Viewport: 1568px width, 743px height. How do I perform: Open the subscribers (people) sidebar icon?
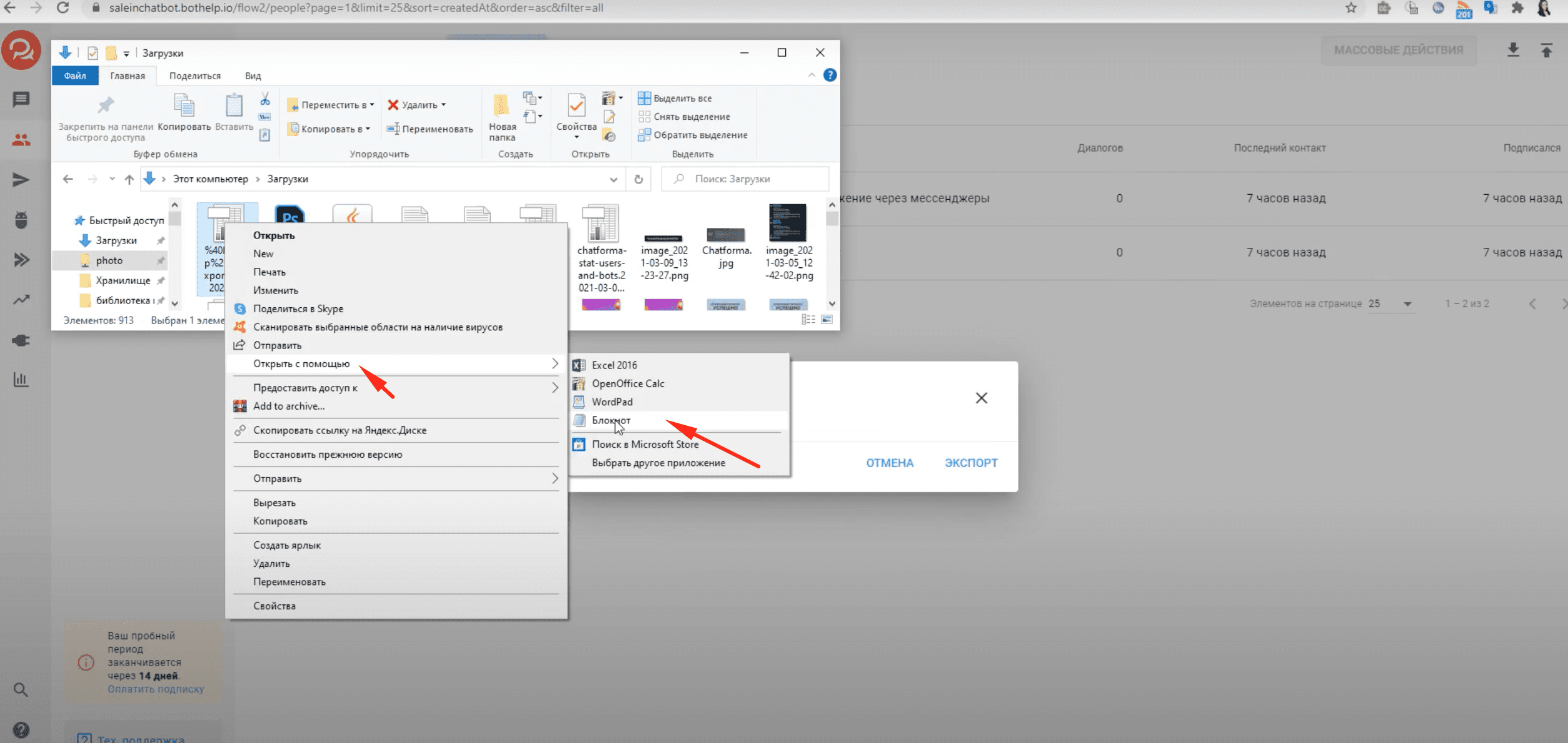[x=21, y=140]
